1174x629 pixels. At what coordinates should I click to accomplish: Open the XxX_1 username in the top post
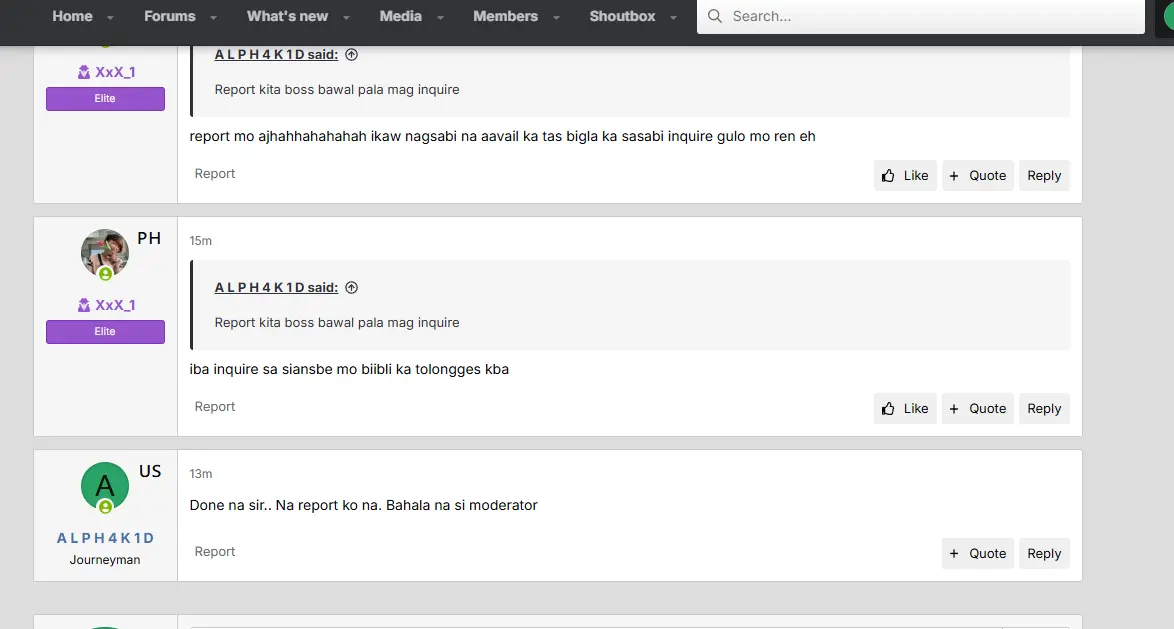tap(115, 72)
